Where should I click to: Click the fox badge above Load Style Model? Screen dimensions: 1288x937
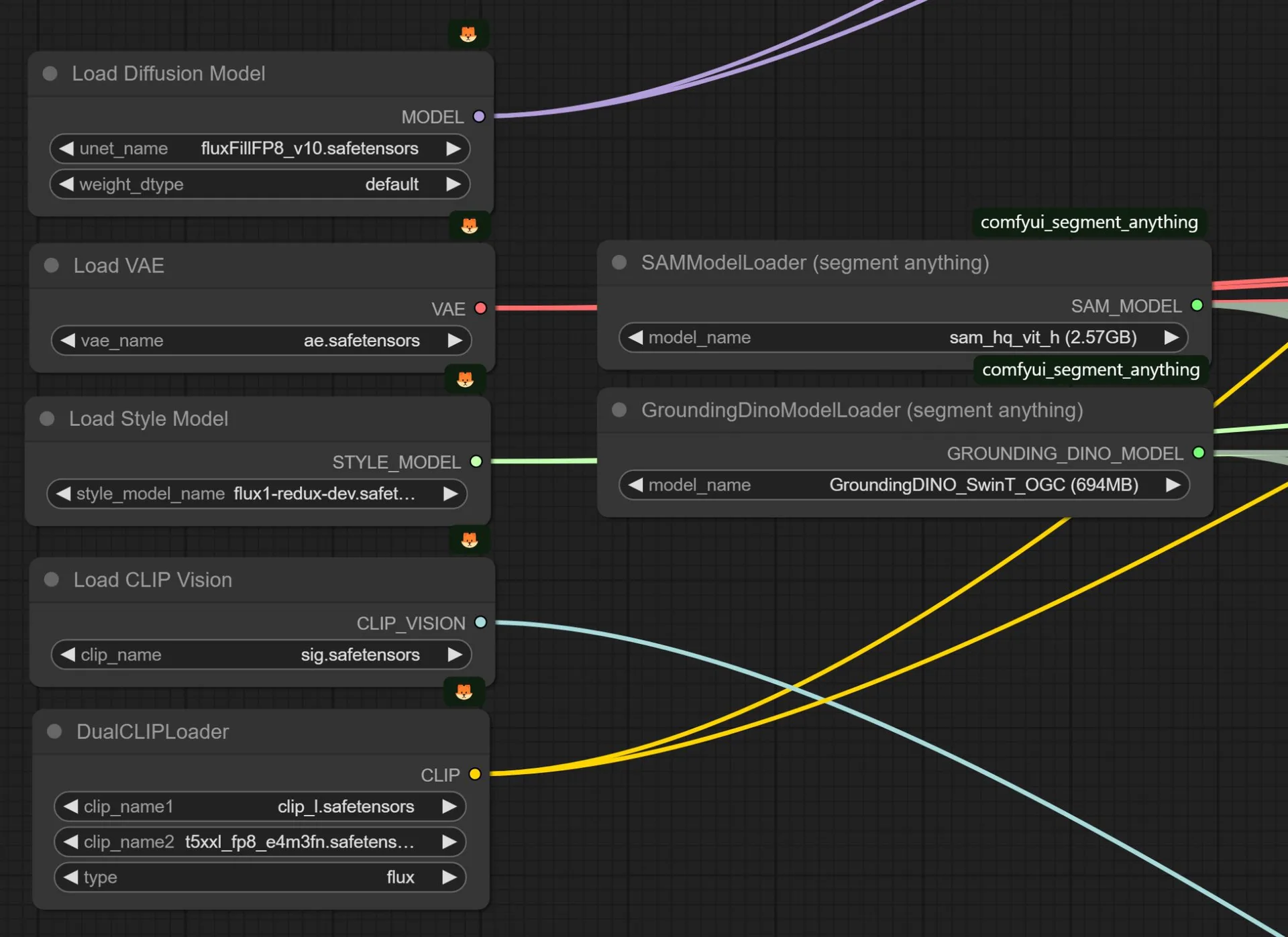click(x=465, y=380)
